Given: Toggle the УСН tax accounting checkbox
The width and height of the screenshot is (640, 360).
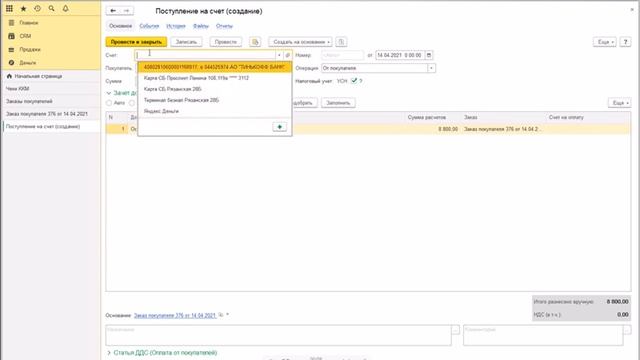Looking at the screenshot, I should click(x=354, y=81).
